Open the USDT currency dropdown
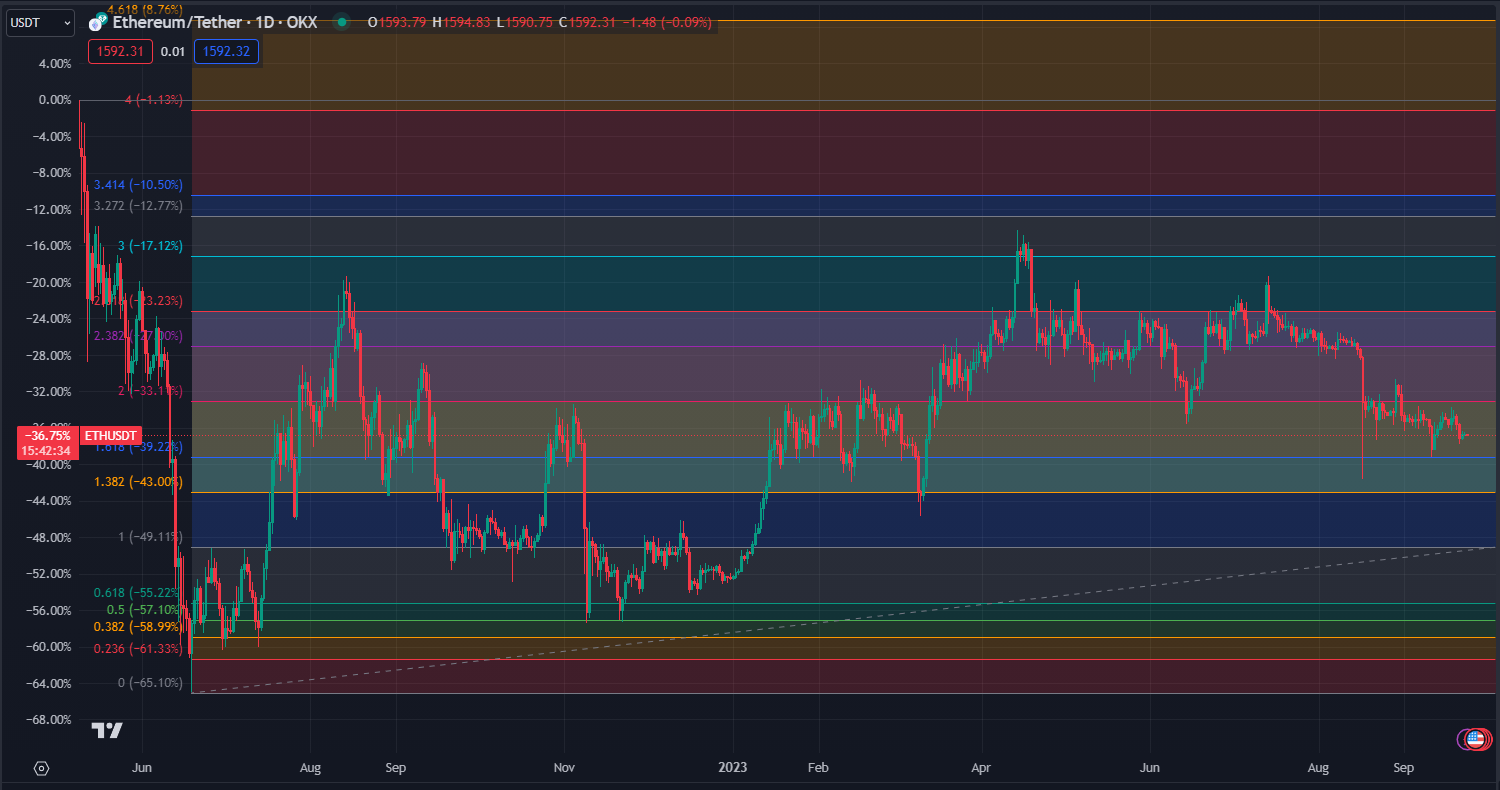 tap(40, 21)
